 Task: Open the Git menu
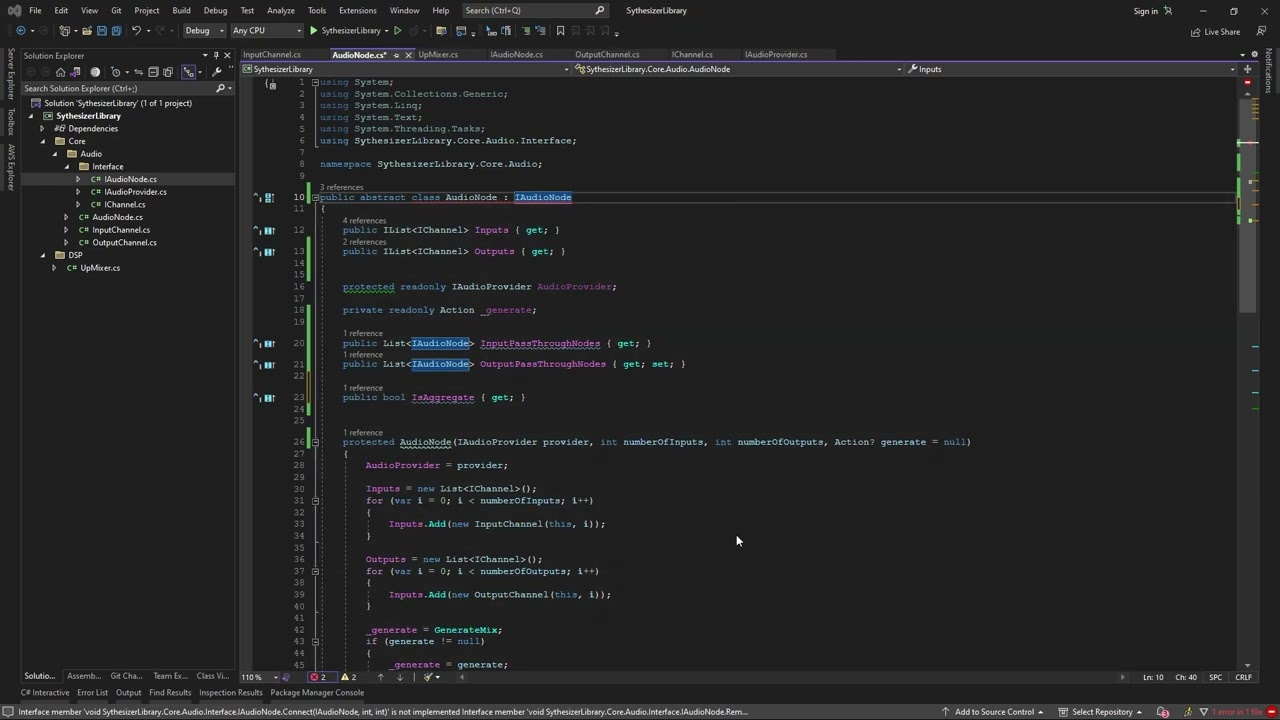coord(116,10)
